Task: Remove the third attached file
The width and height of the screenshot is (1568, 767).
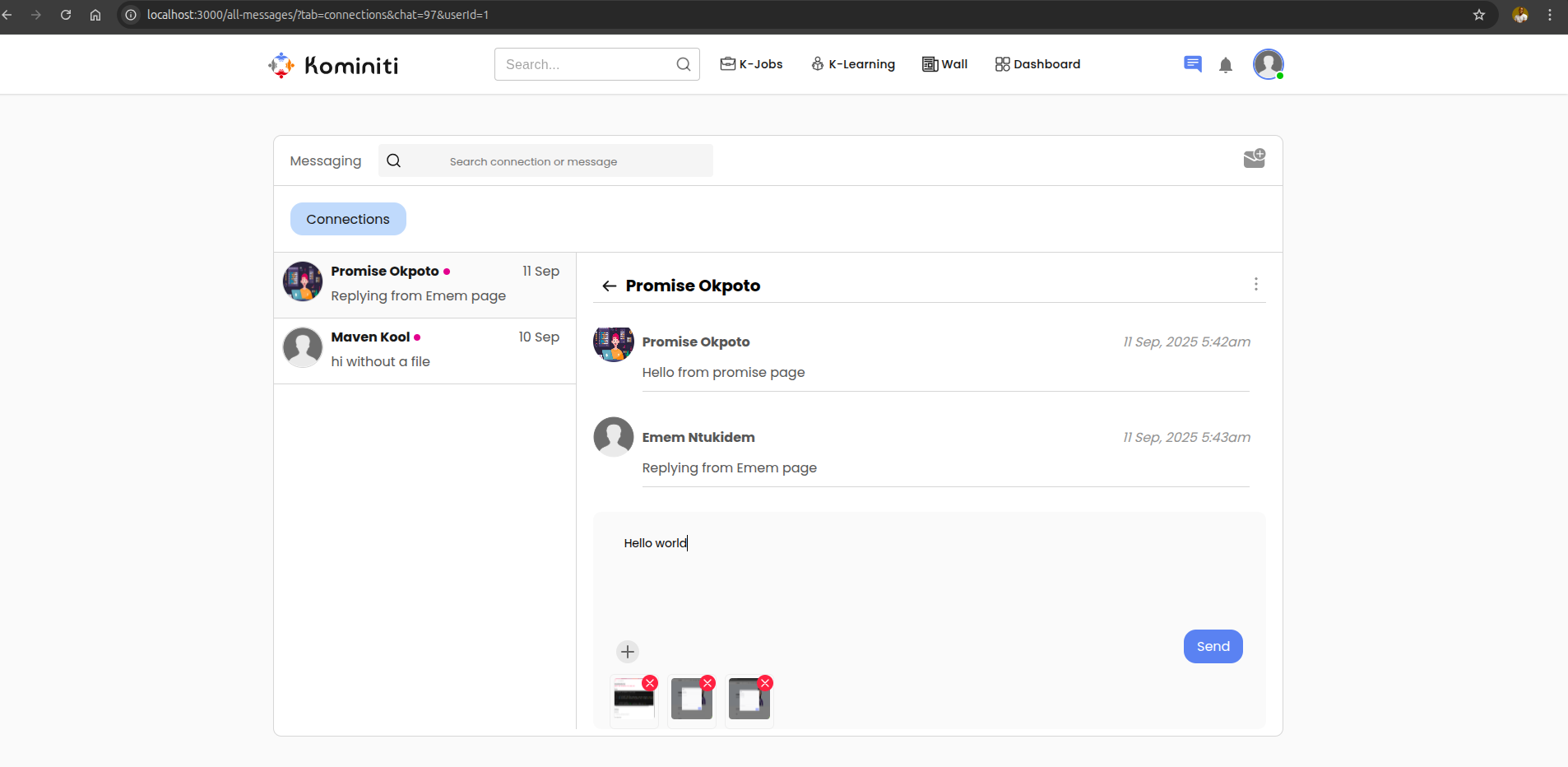Action: pyautogui.click(x=765, y=683)
